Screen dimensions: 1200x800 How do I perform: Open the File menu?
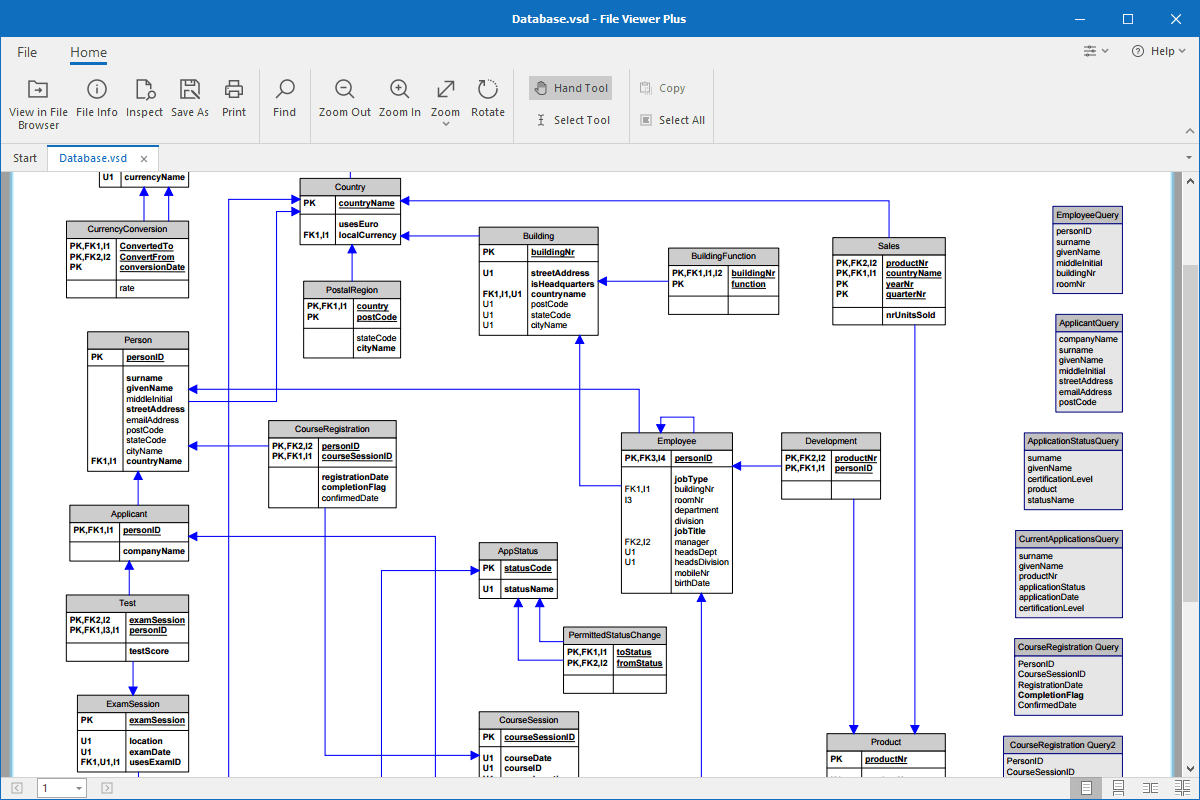pyautogui.click(x=26, y=52)
